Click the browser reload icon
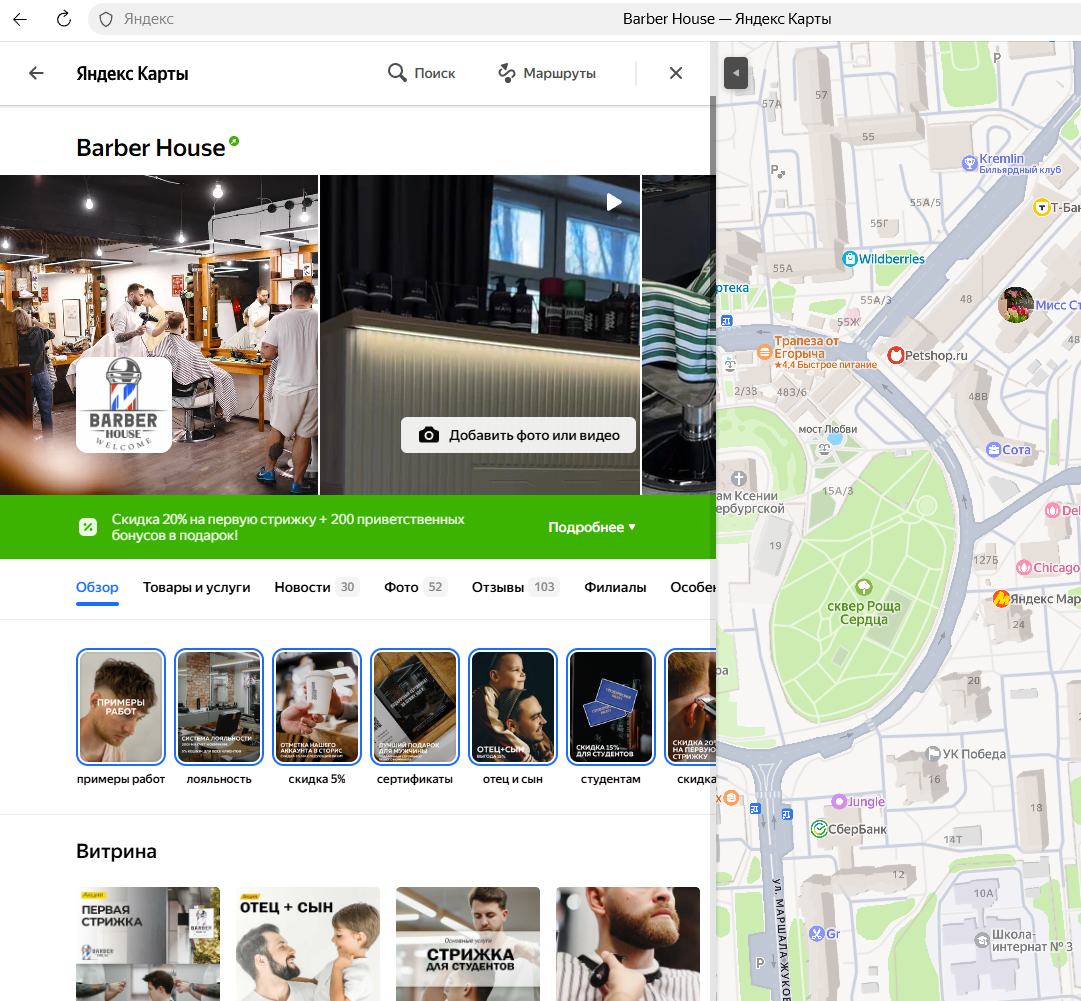 (x=64, y=19)
